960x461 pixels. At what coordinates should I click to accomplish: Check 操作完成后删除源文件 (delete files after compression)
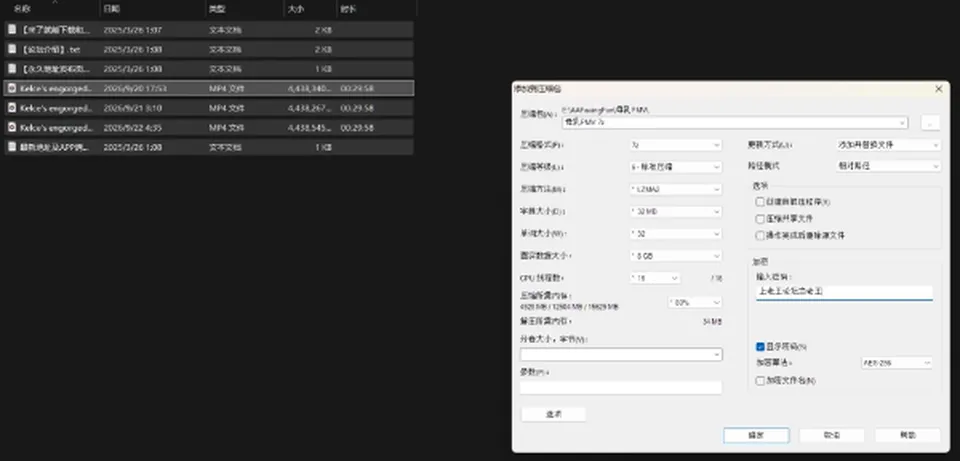tap(760, 236)
